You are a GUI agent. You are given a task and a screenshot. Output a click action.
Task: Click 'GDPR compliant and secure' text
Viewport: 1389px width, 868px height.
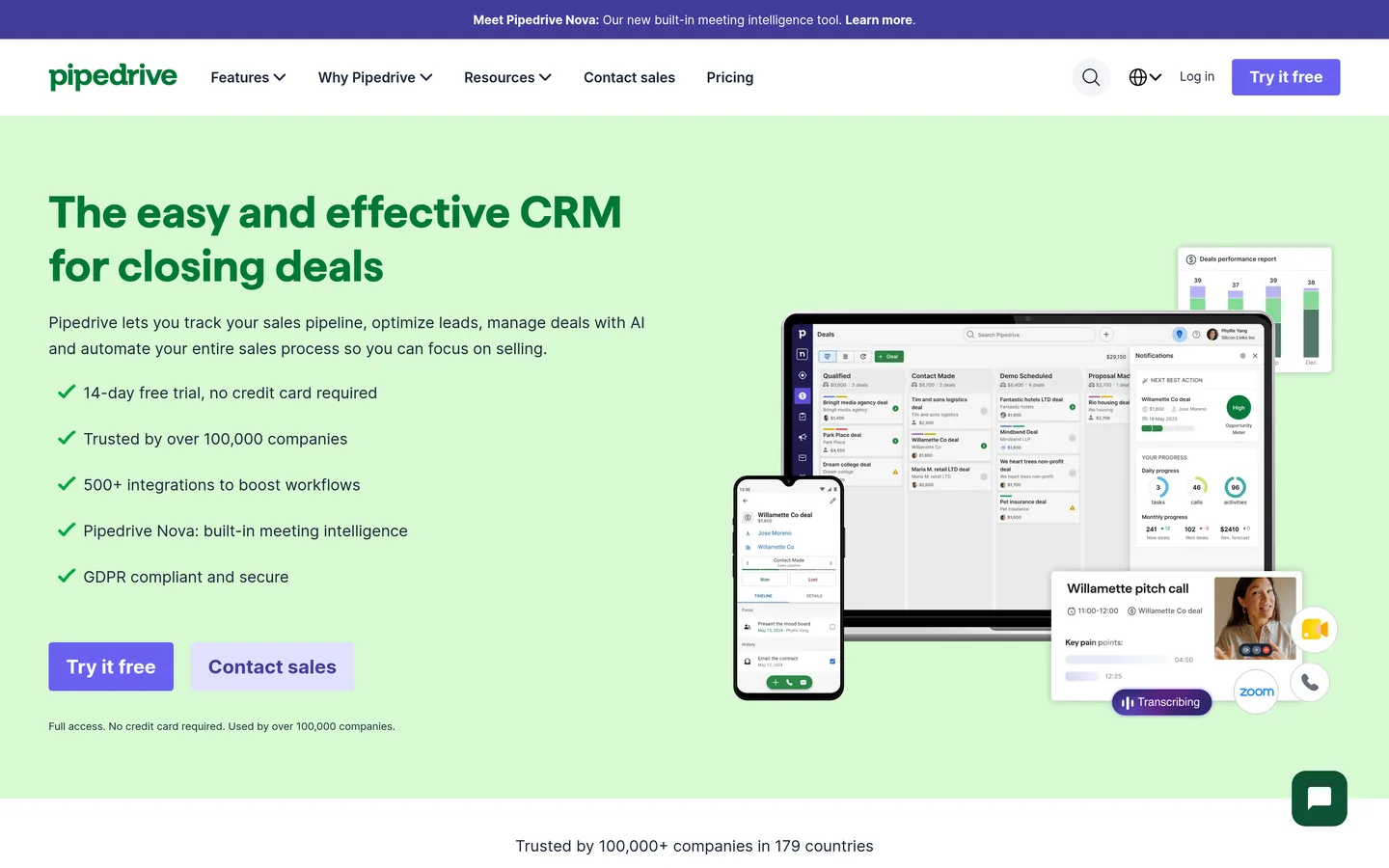186,577
